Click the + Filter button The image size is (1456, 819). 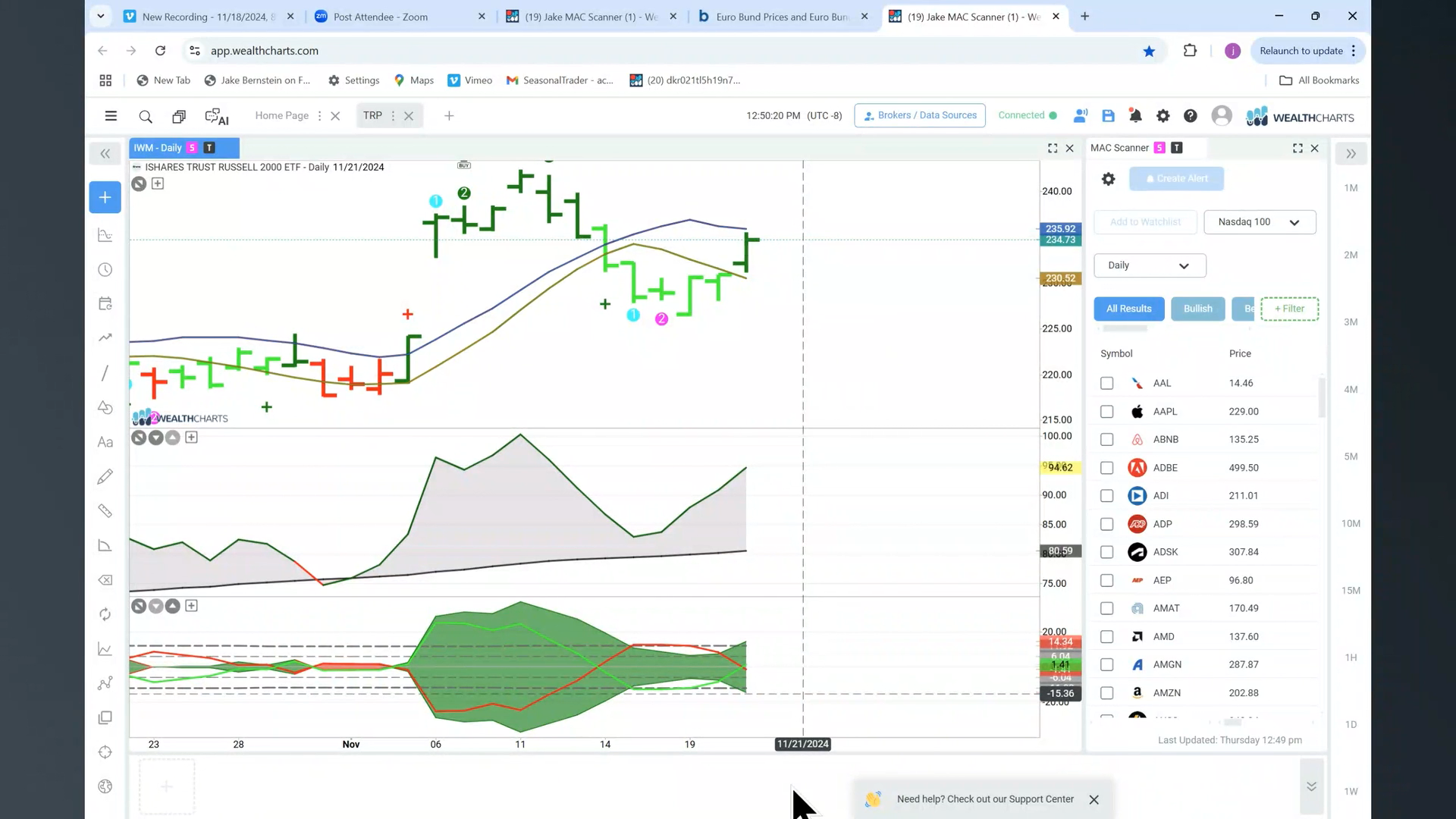[1290, 309]
